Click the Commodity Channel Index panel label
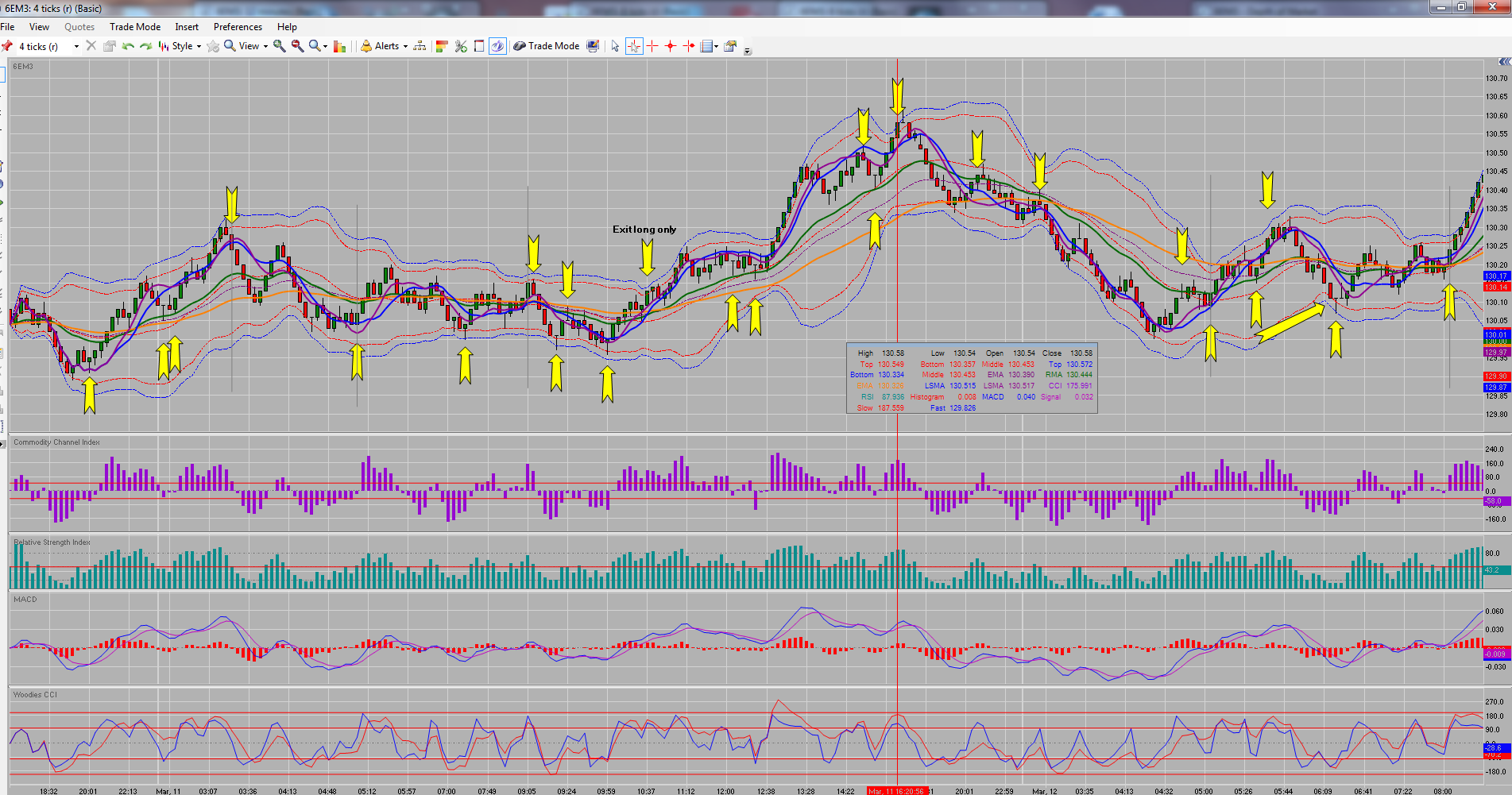Viewport: 1512px width, 795px height. (x=56, y=442)
